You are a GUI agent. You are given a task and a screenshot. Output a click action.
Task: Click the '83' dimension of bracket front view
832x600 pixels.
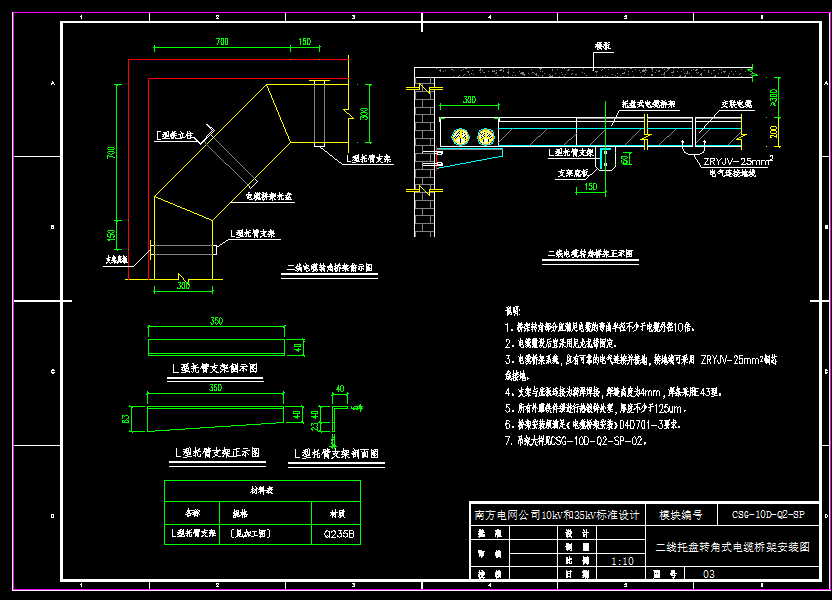point(126,419)
